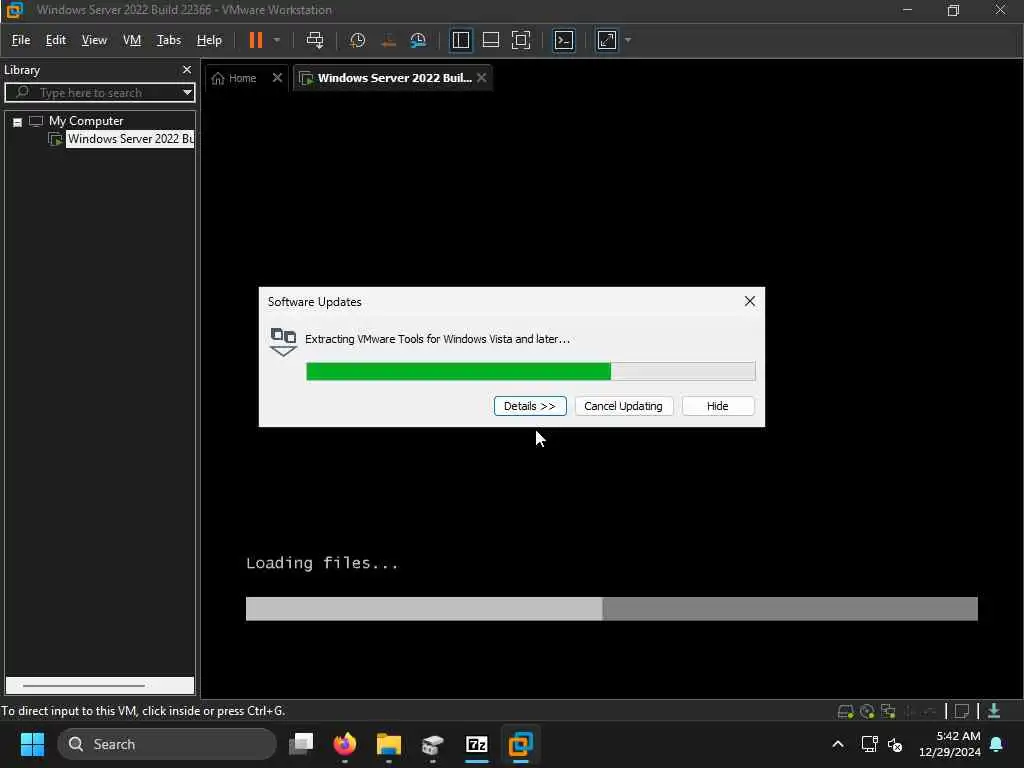Screen dimensions: 1024x768
Task: Click the hard disk status icon
Action: [845, 711]
